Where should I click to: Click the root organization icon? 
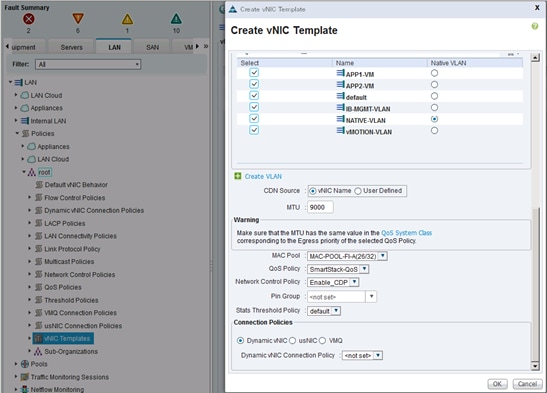click(32, 172)
